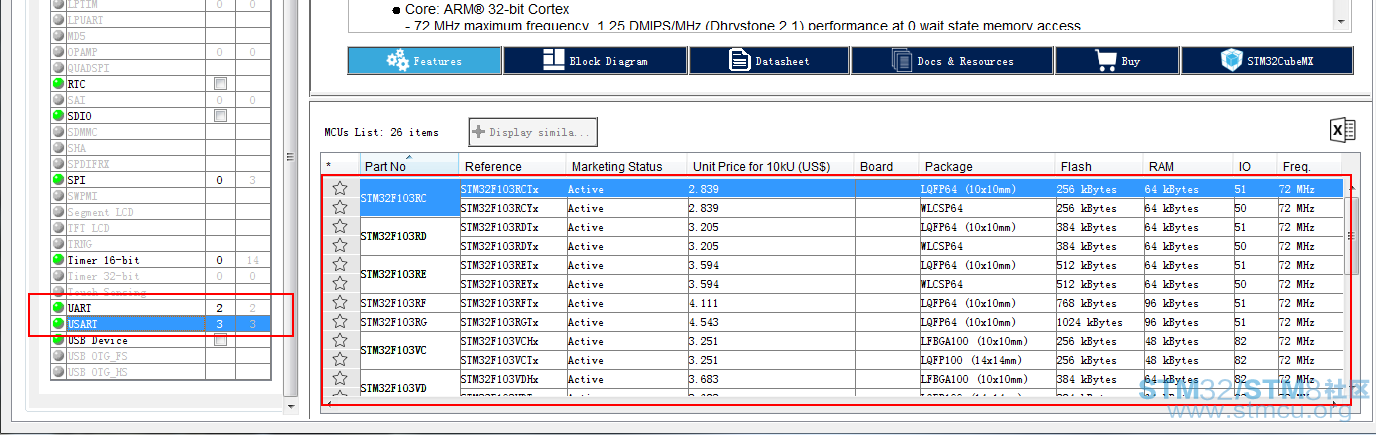Click green indicator next to UART
1376x435 pixels.
(x=59, y=308)
